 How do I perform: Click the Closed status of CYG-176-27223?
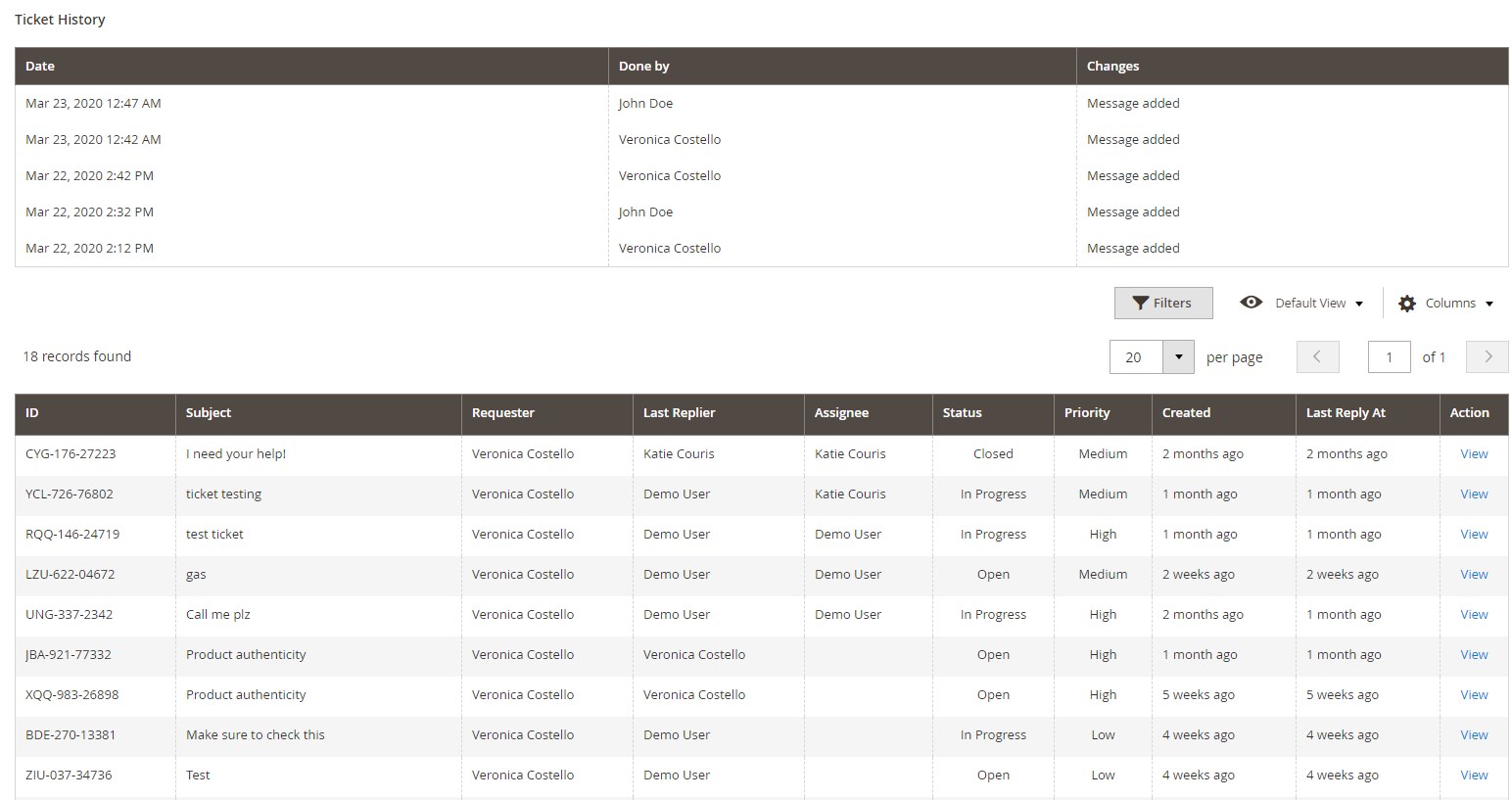tap(993, 454)
